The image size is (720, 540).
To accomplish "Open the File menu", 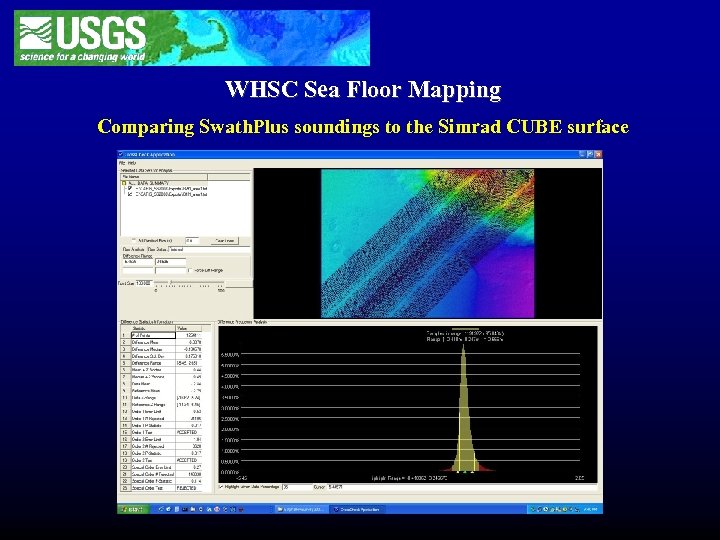I will pos(122,163).
